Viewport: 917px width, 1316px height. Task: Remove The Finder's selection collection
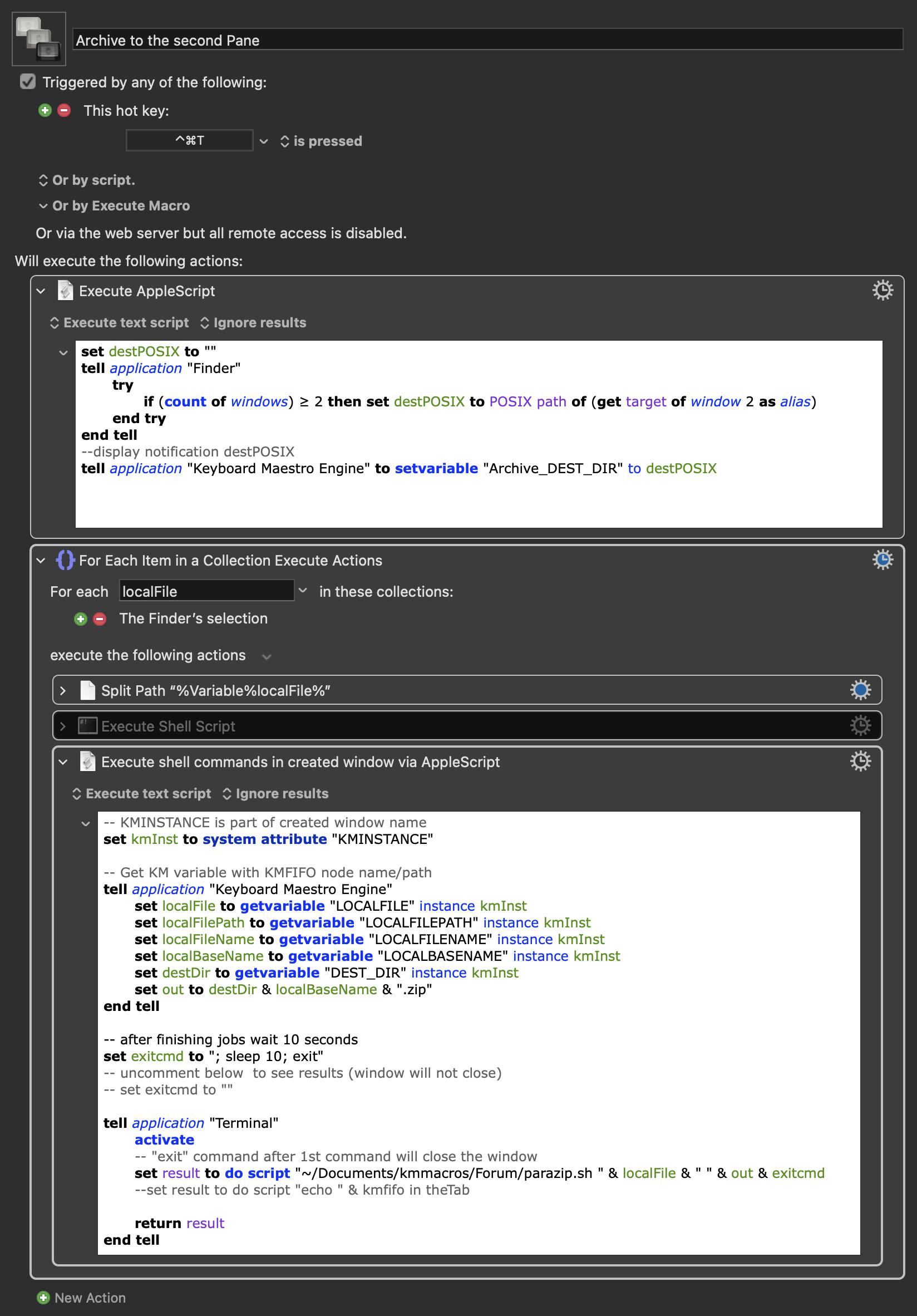pos(100,618)
